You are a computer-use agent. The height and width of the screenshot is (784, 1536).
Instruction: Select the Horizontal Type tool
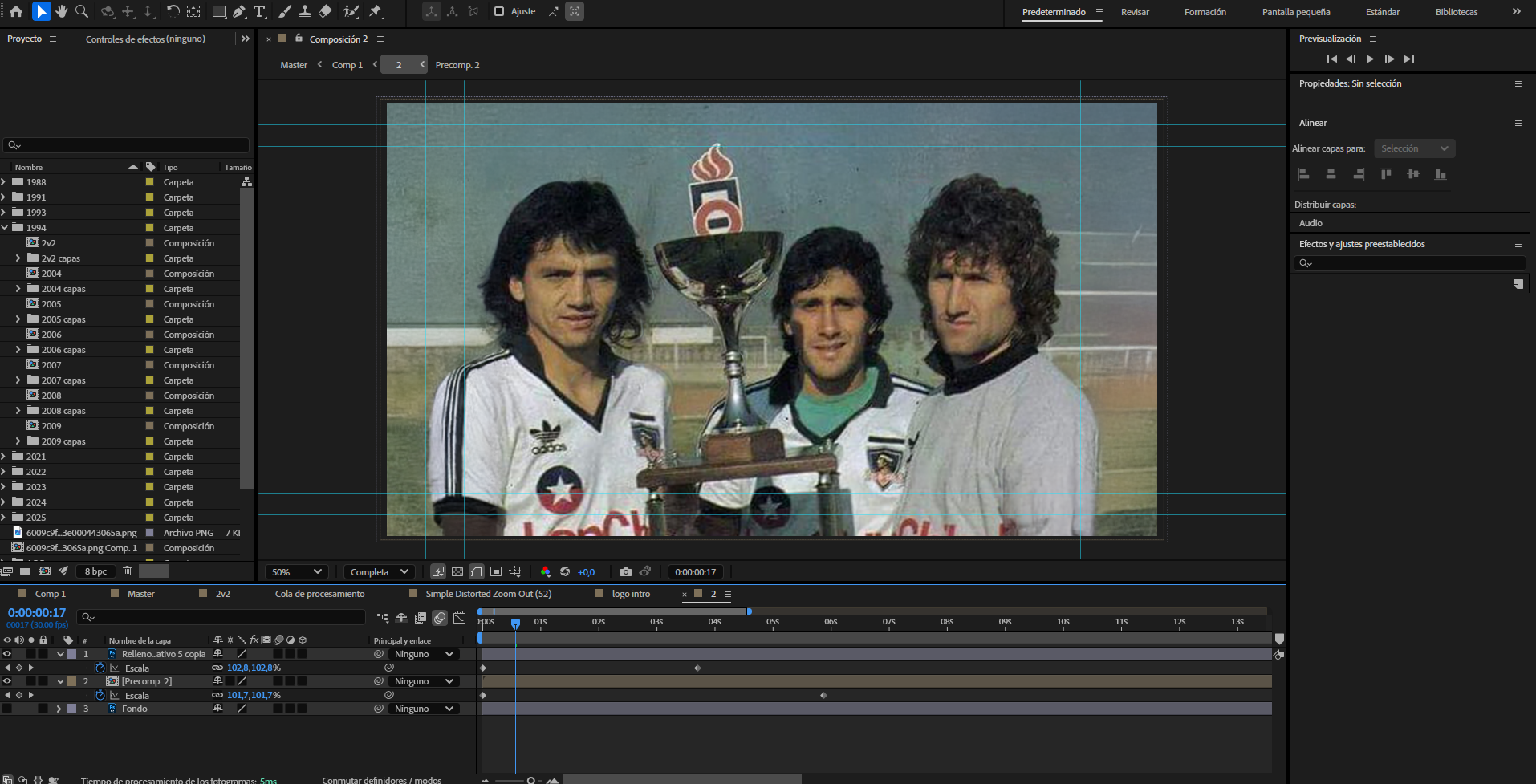[x=259, y=11]
